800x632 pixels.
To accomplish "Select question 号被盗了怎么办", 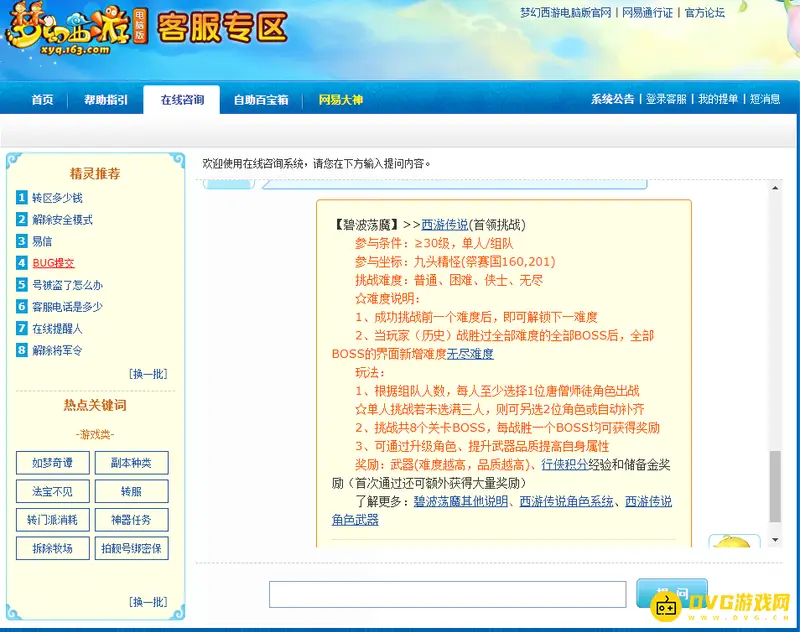I will [x=67, y=285].
